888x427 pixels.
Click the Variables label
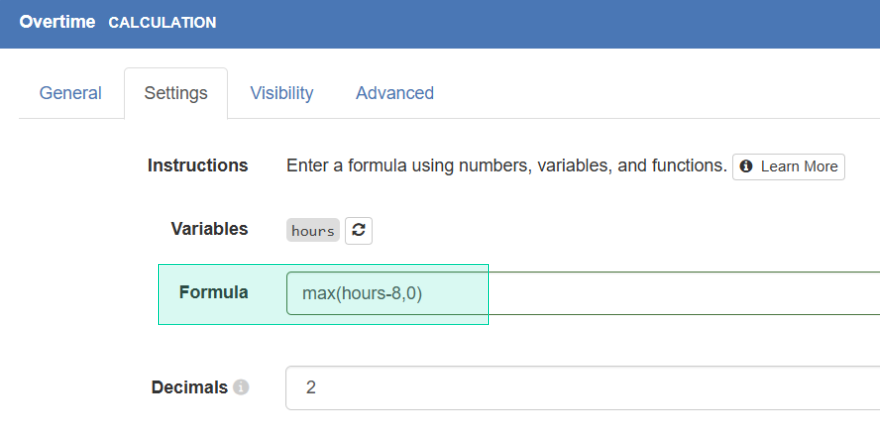[210, 229]
